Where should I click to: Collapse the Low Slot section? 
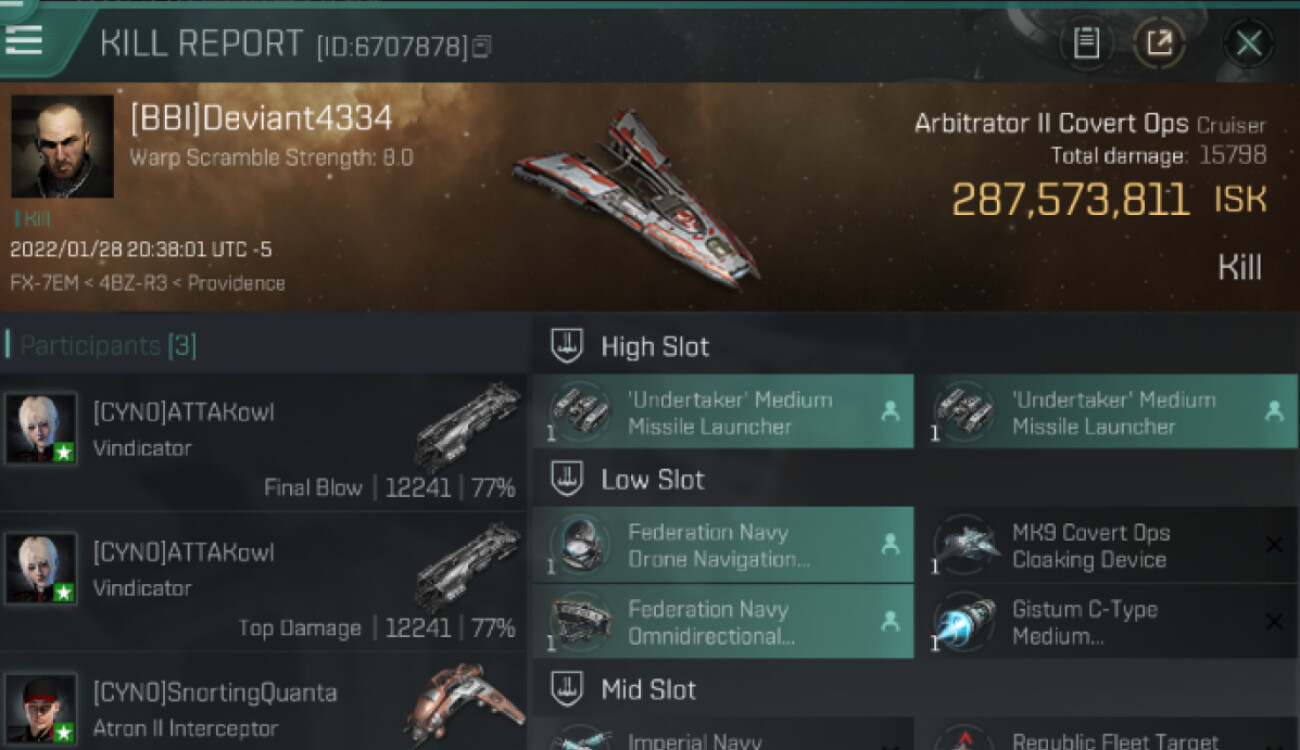coord(567,479)
